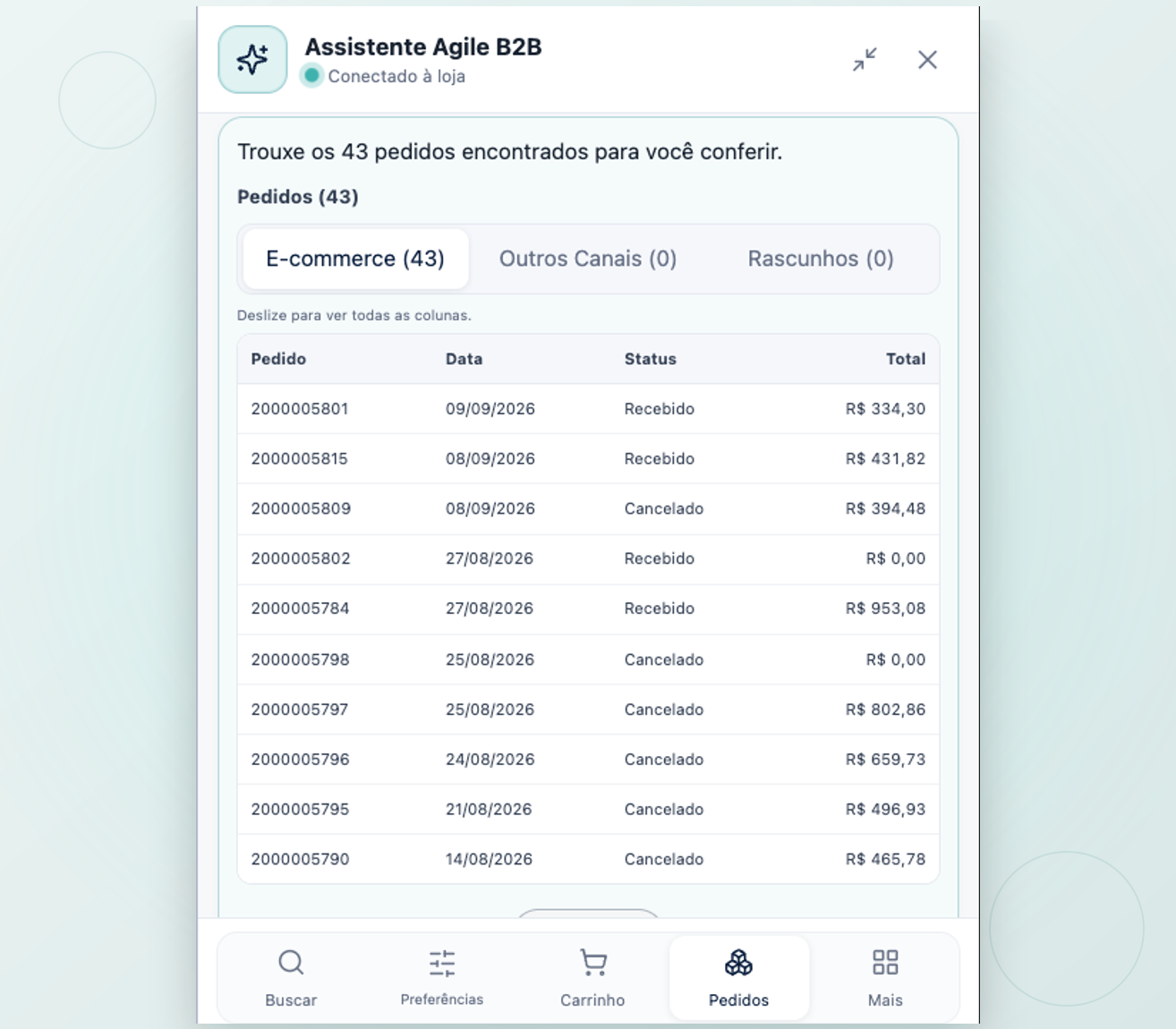Open Buscar magnifier icon in bottom bar
This screenshot has height=1029, width=1176.
[291, 963]
